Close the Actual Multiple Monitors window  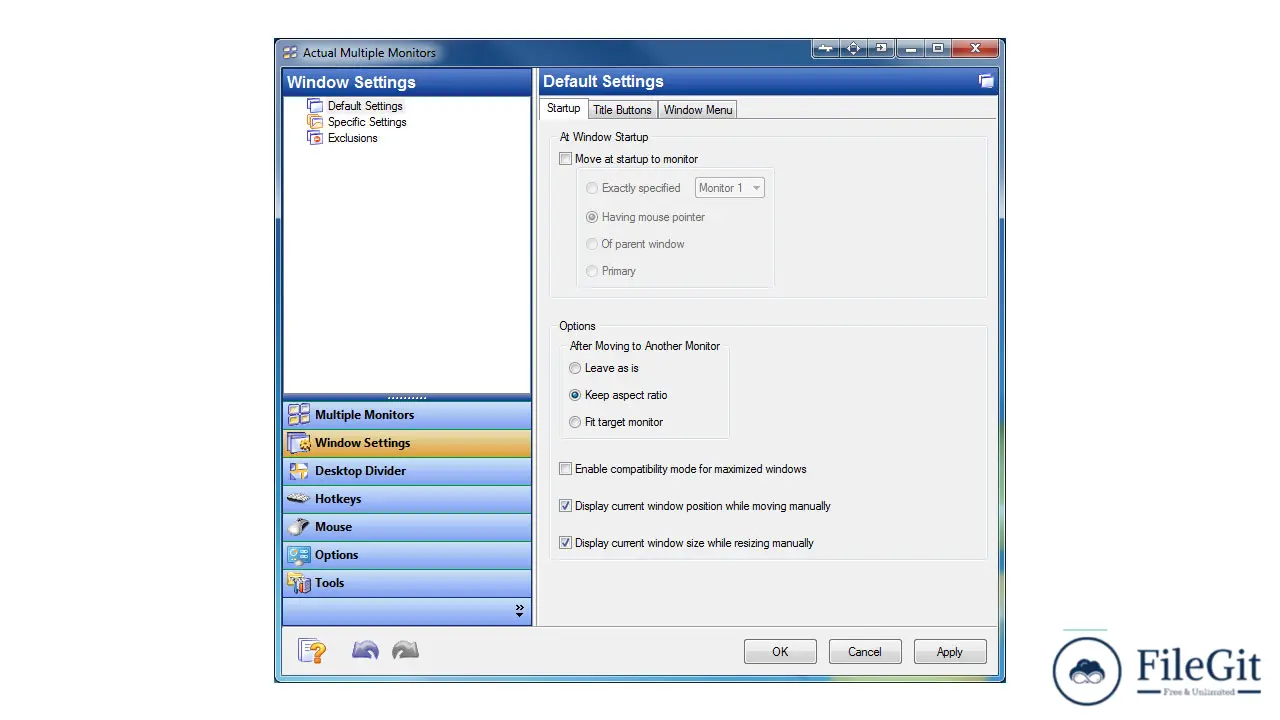975,49
